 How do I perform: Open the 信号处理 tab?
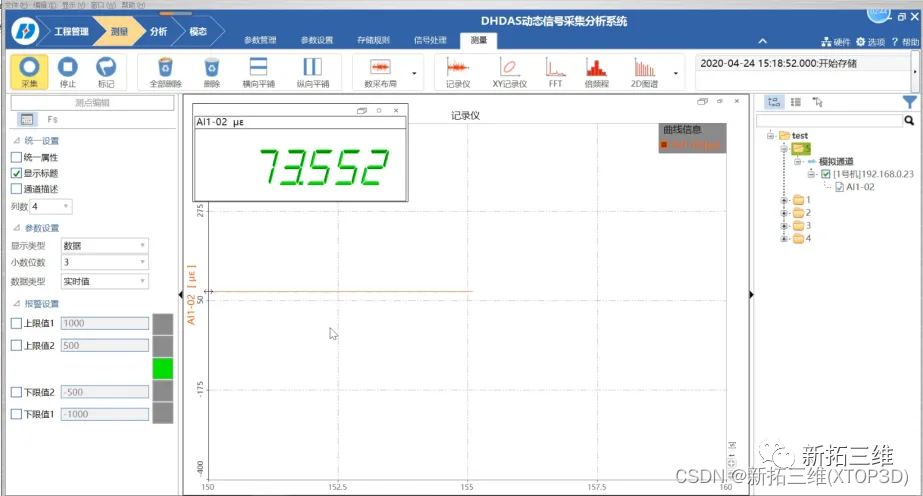430,40
